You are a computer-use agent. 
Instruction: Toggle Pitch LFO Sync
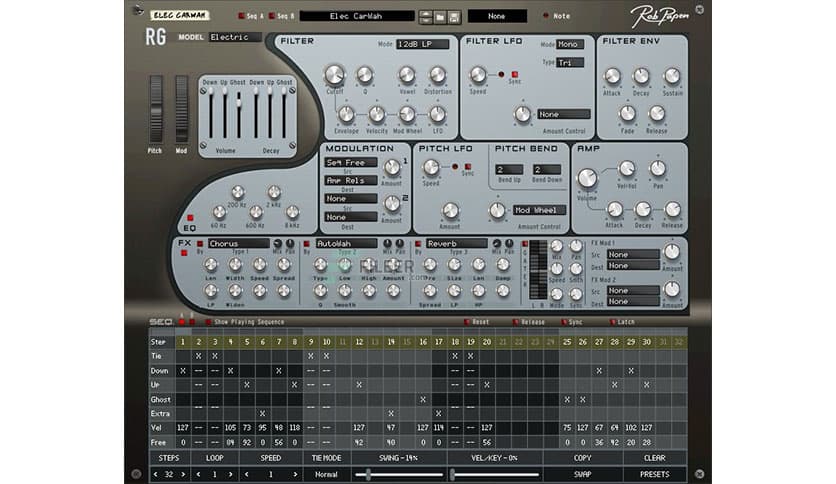[468, 166]
